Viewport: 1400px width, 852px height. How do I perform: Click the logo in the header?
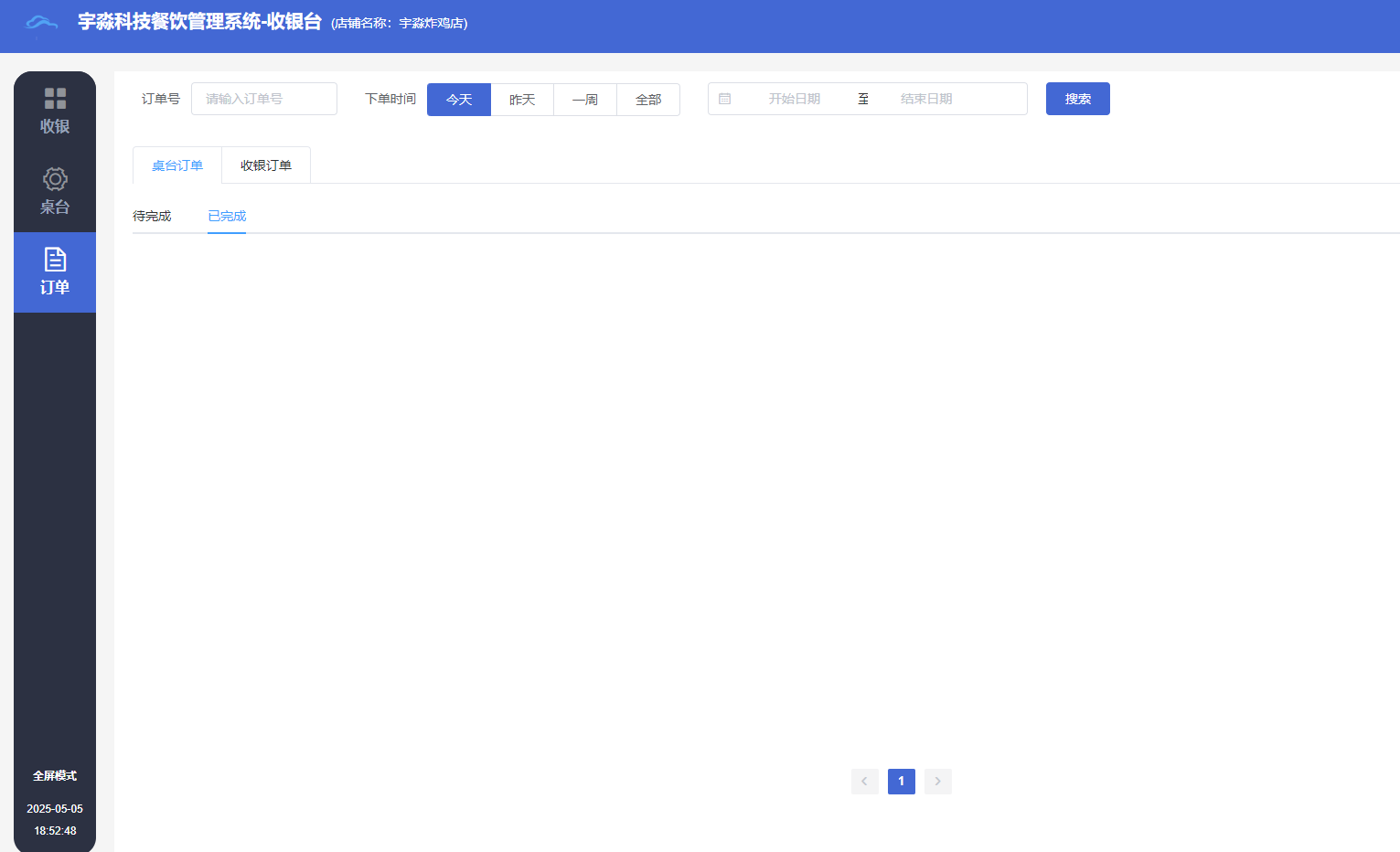click(x=41, y=23)
